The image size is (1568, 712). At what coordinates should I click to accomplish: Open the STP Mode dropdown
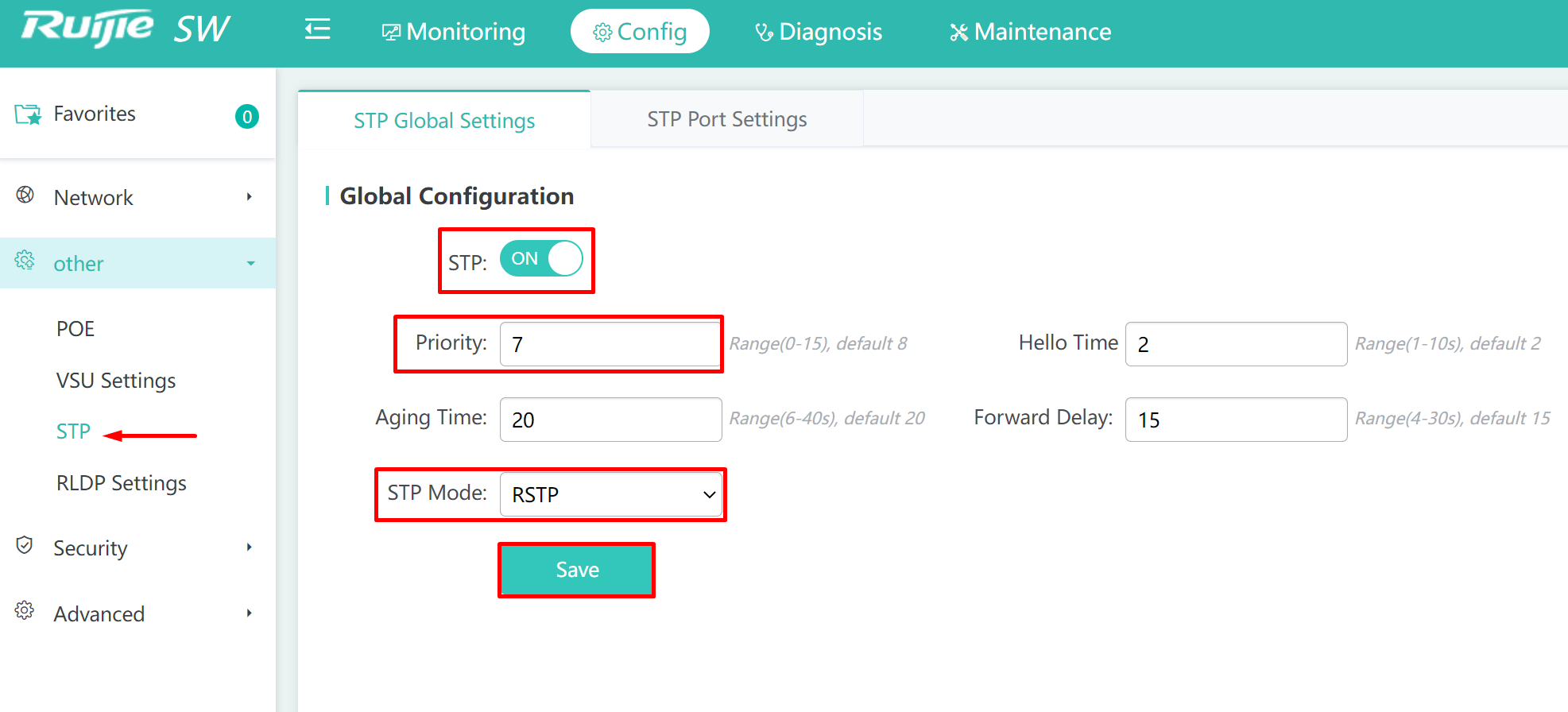pyautogui.click(x=610, y=494)
